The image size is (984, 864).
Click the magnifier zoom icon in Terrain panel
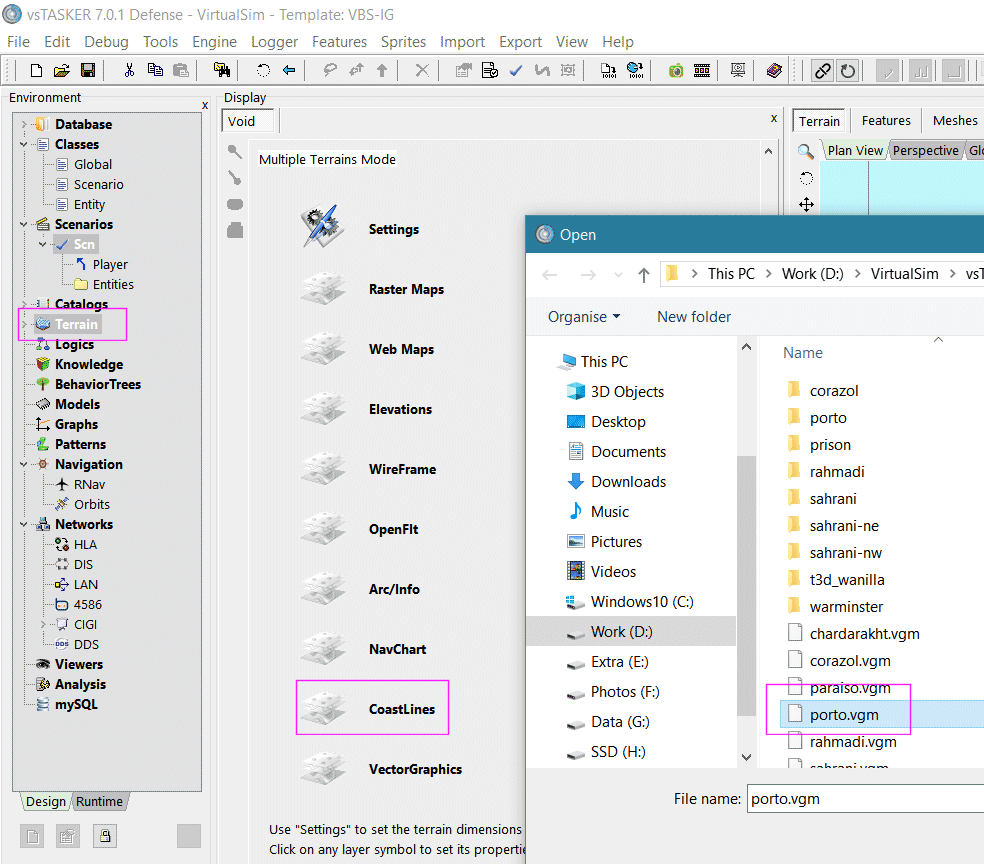tap(805, 151)
